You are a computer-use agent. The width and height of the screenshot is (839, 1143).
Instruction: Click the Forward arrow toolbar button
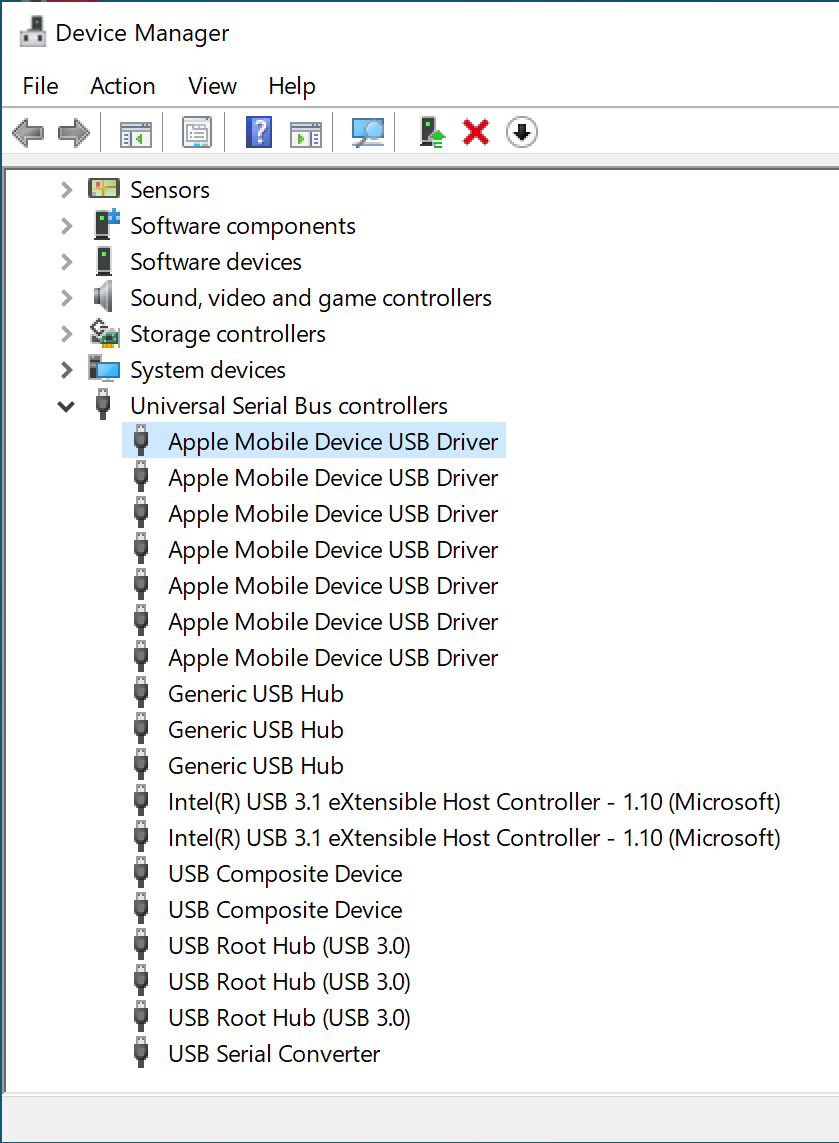[74, 132]
